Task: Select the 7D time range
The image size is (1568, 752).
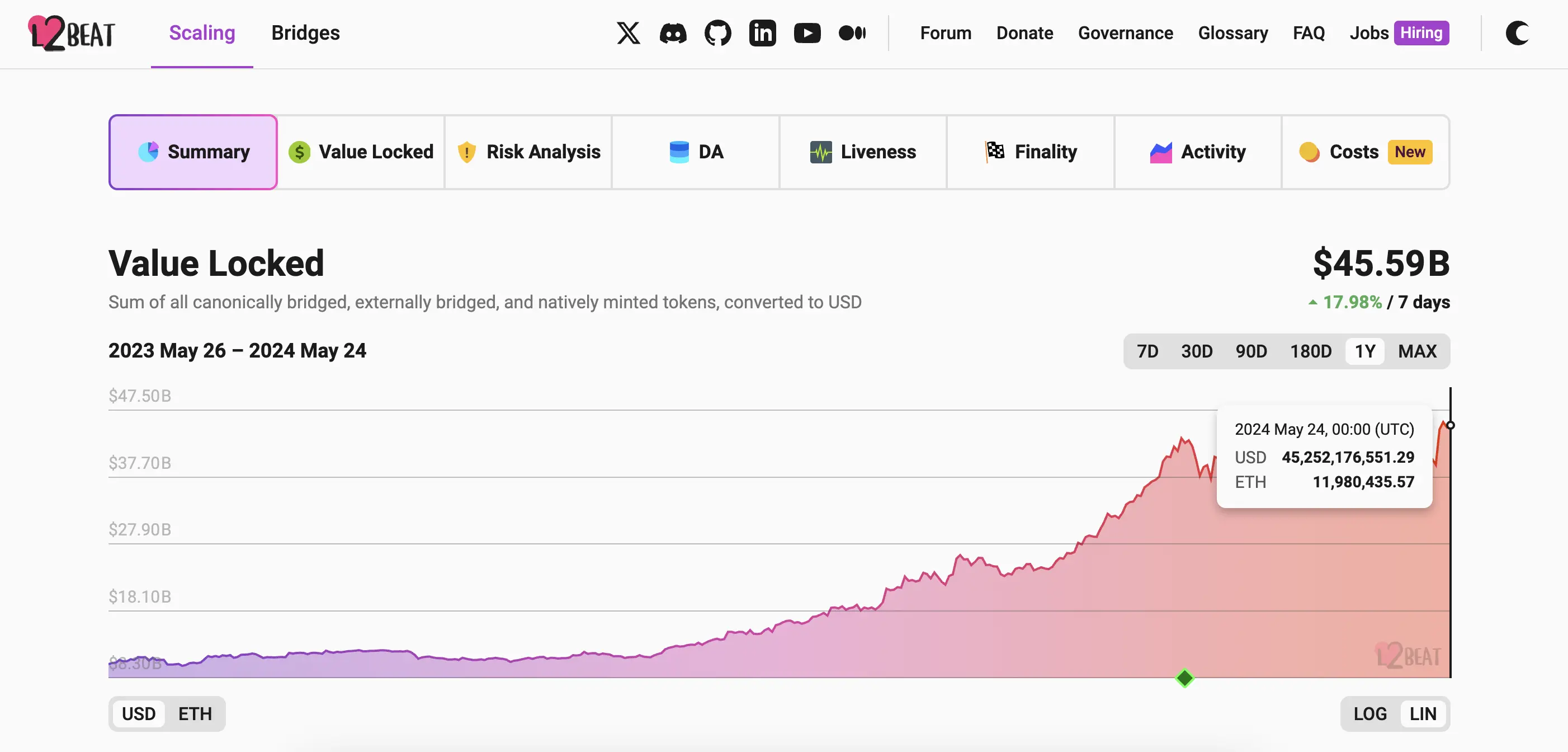Action: (x=1147, y=351)
